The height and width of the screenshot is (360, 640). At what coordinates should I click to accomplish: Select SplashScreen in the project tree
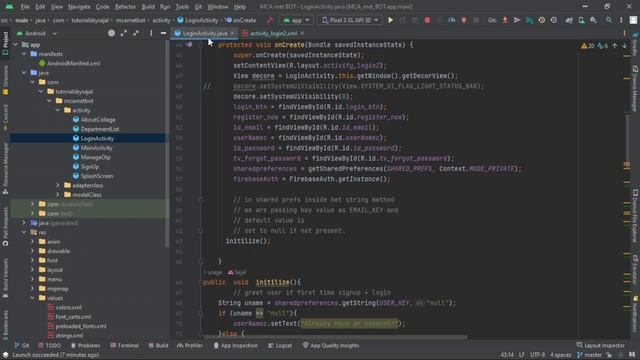[97, 176]
